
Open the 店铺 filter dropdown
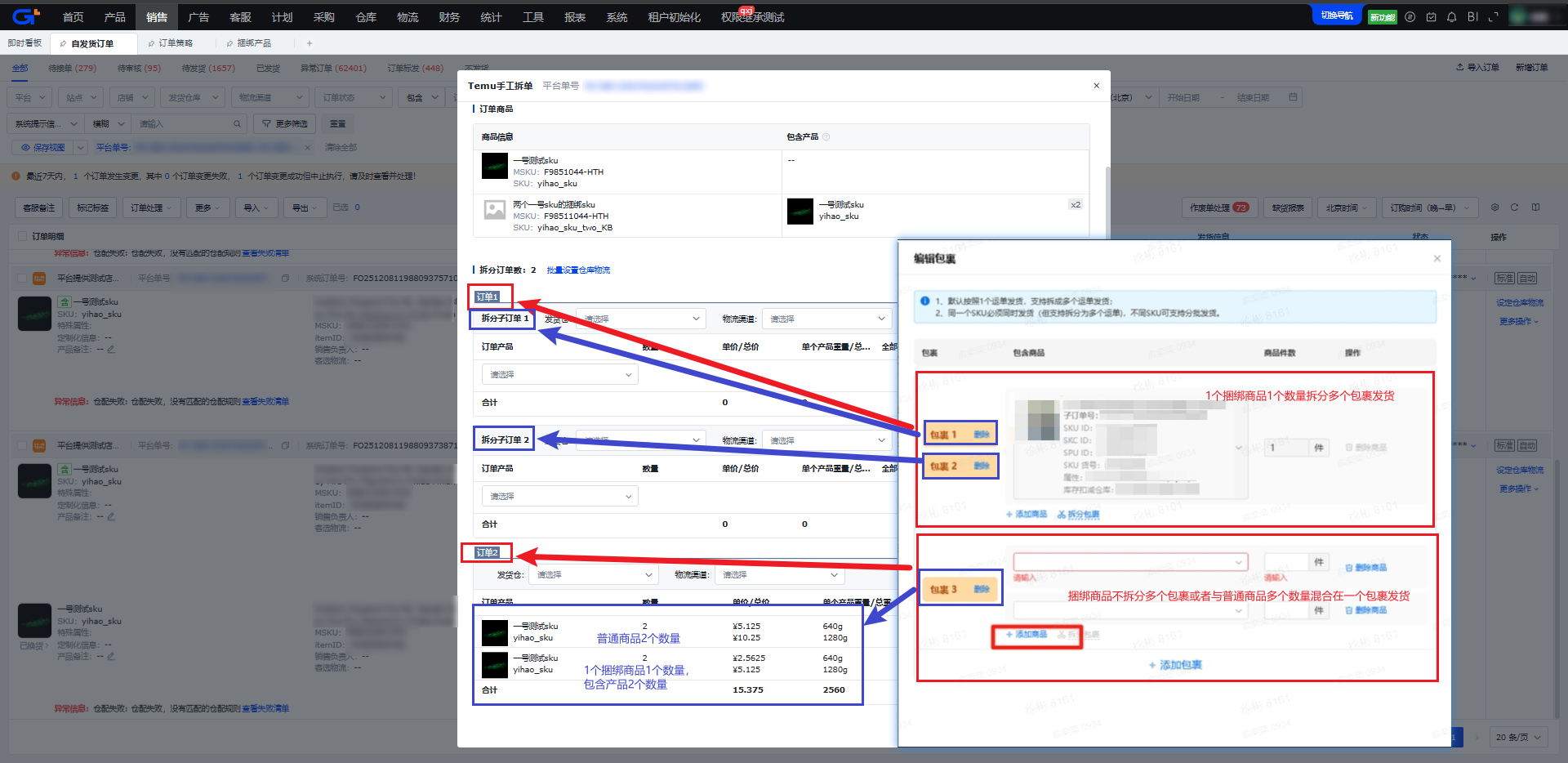132,98
